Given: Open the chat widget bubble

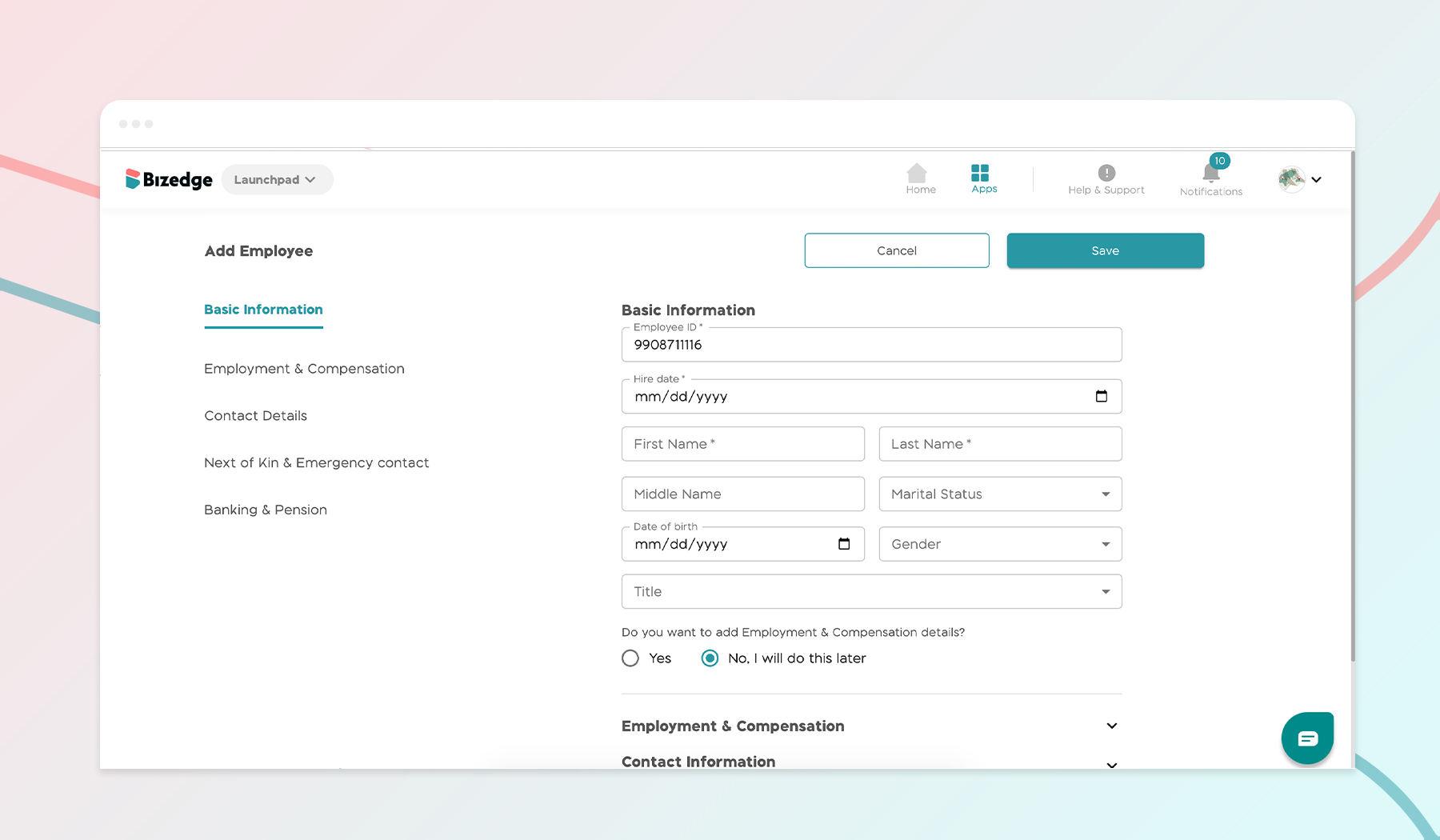Looking at the screenshot, I should coord(1307,738).
